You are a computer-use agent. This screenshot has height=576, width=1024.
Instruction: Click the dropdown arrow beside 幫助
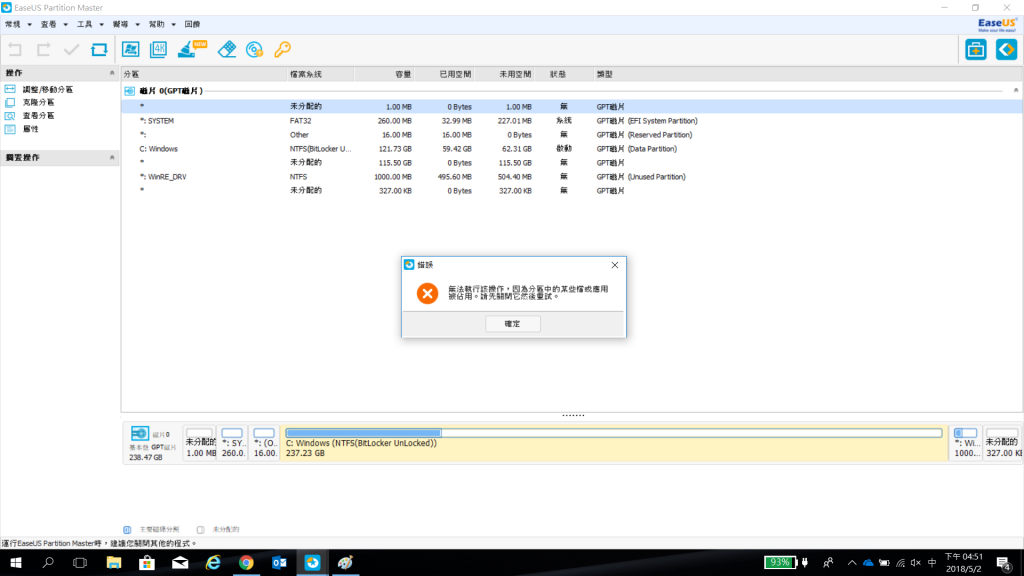(173, 25)
